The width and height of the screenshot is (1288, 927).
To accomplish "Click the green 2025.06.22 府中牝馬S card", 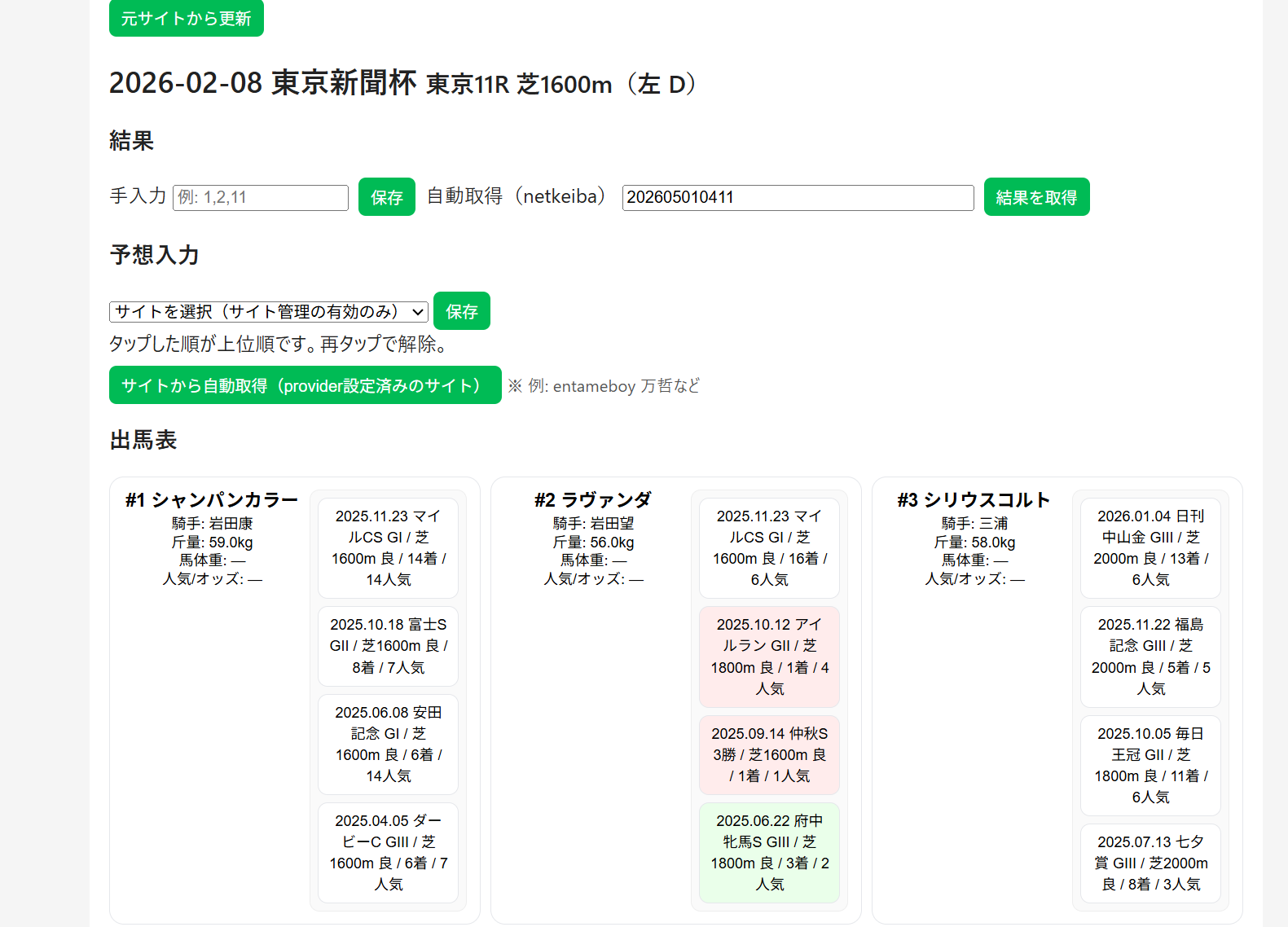I will (769, 852).
